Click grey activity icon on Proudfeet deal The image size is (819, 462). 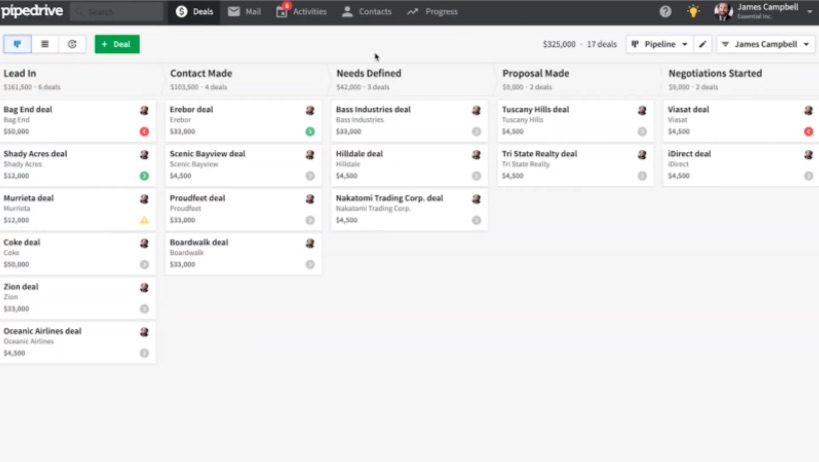tap(310, 220)
